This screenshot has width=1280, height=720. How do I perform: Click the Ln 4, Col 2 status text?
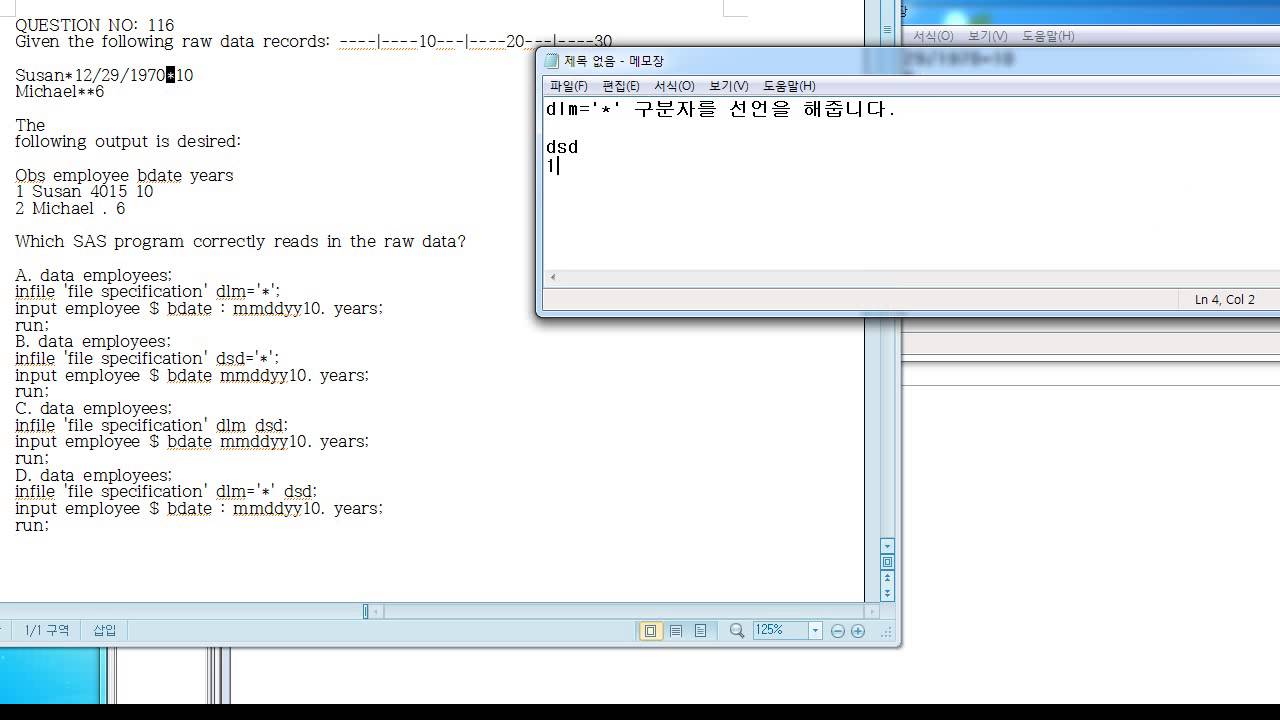(x=1225, y=299)
